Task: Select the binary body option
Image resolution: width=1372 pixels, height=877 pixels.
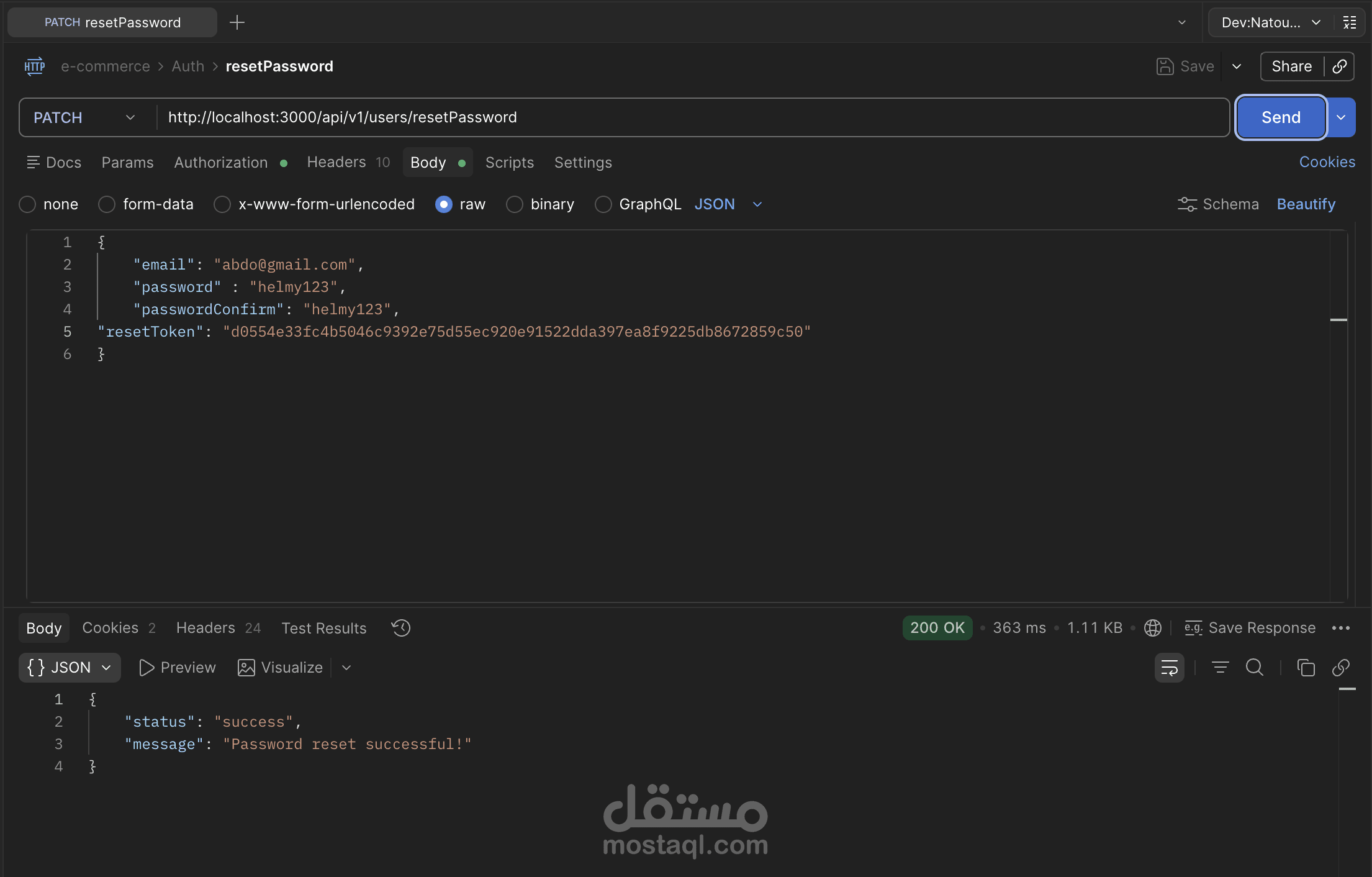Action: pos(515,204)
